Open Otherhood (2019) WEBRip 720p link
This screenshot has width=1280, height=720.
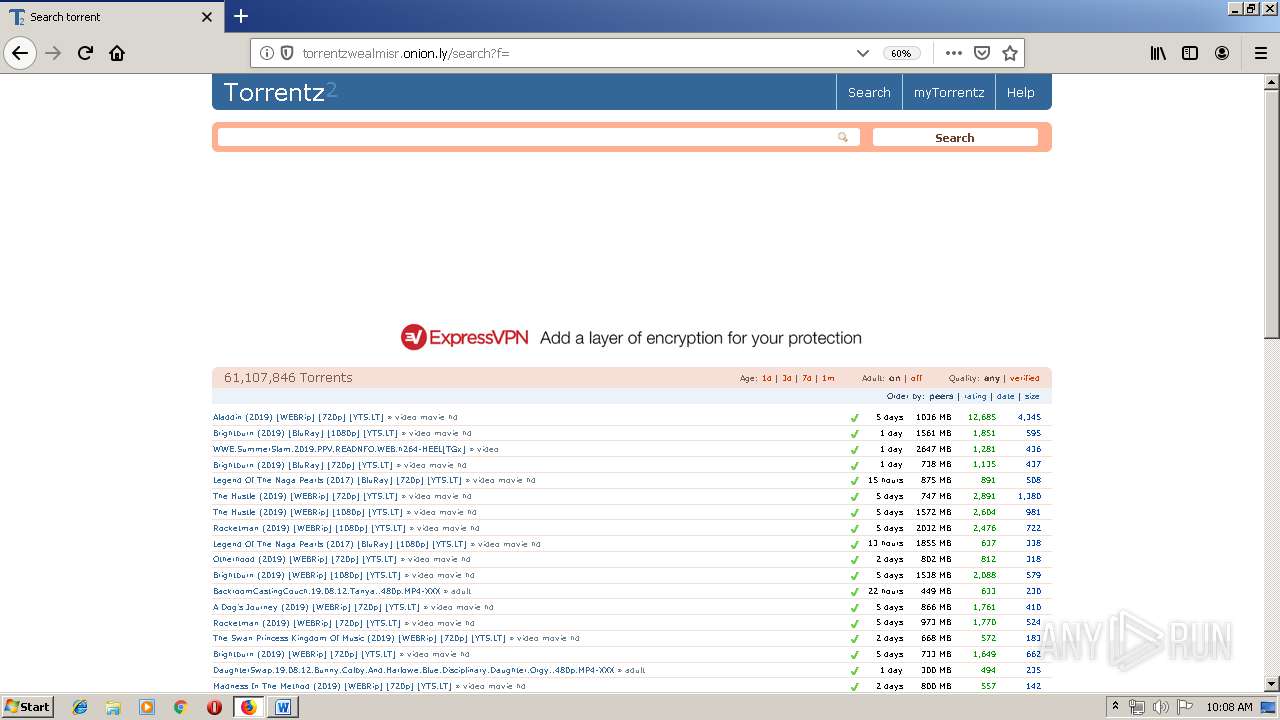coord(307,559)
